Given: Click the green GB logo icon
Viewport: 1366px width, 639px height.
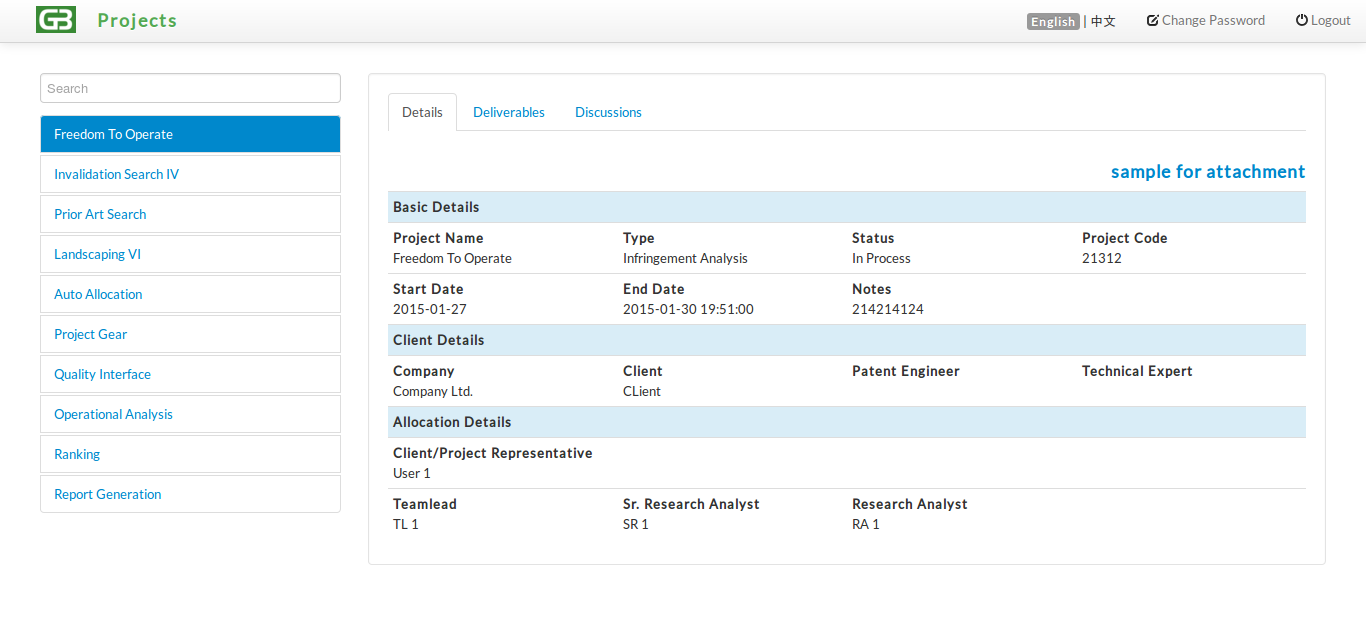Looking at the screenshot, I should tap(56, 19).
